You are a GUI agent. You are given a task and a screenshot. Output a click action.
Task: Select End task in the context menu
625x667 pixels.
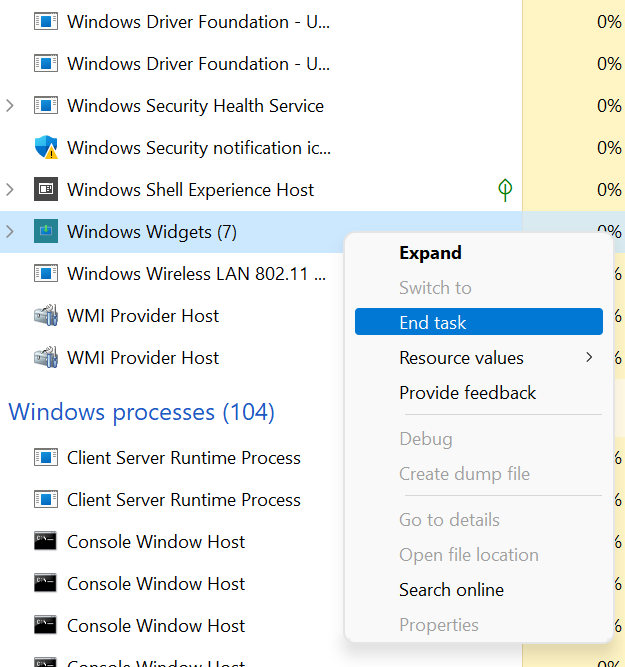point(479,322)
